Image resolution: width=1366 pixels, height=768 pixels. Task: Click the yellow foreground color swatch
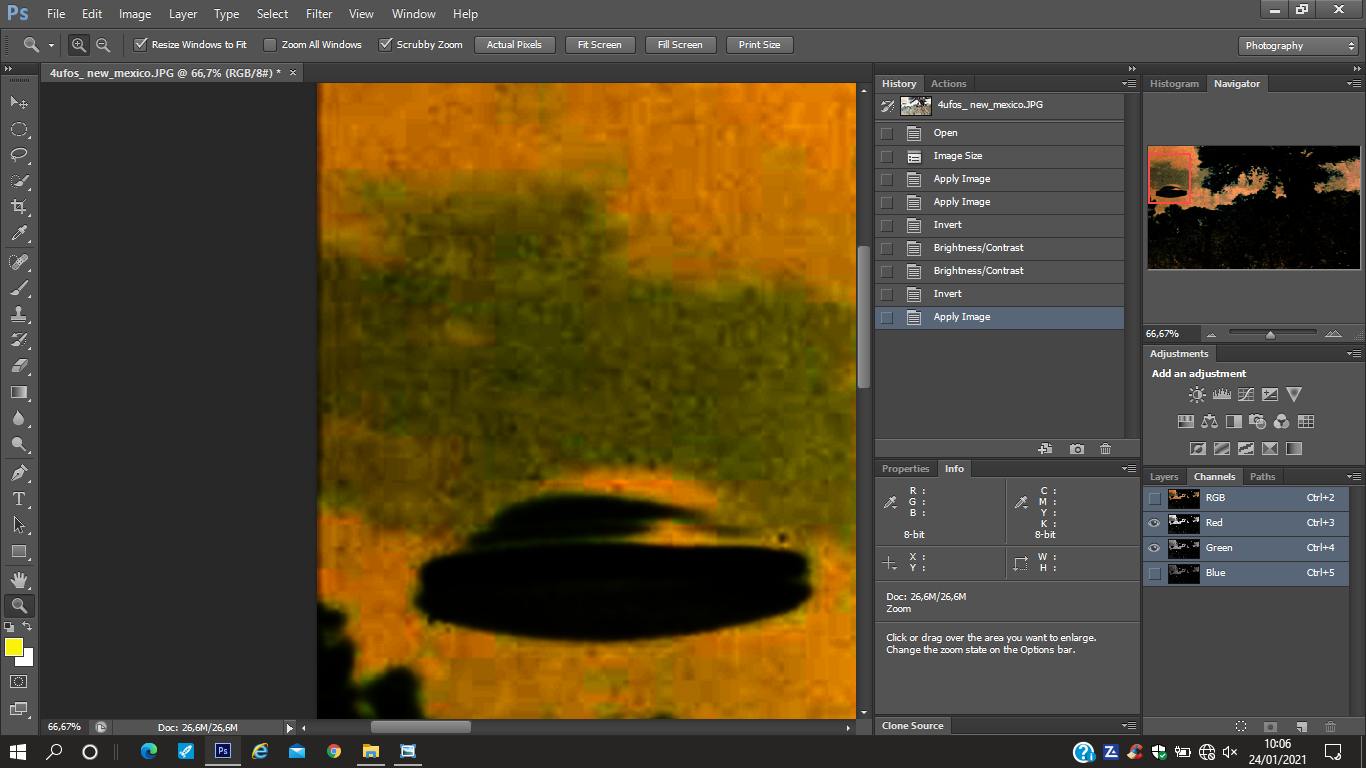coord(14,647)
